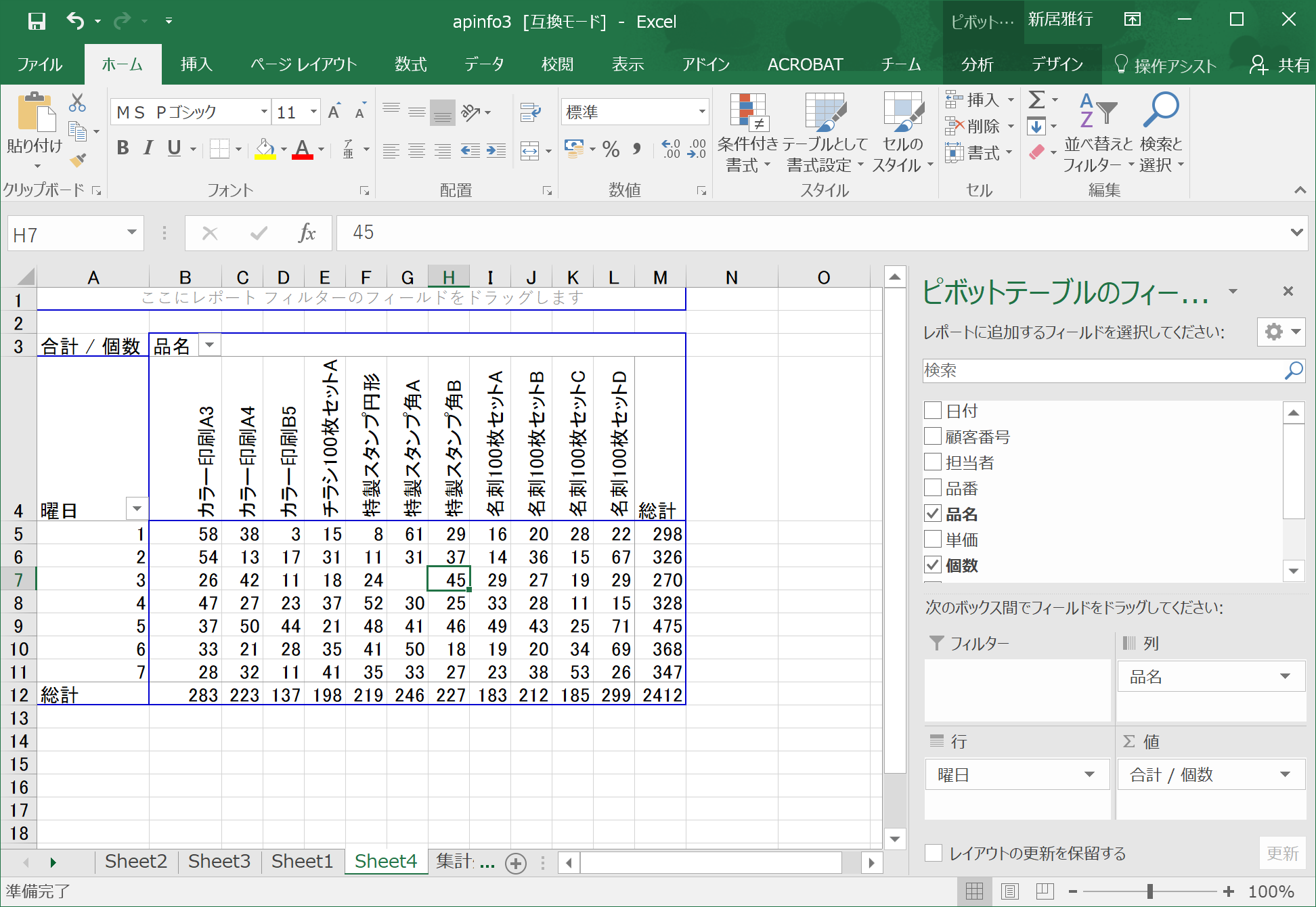Click the Wrap Text icon

(x=530, y=112)
